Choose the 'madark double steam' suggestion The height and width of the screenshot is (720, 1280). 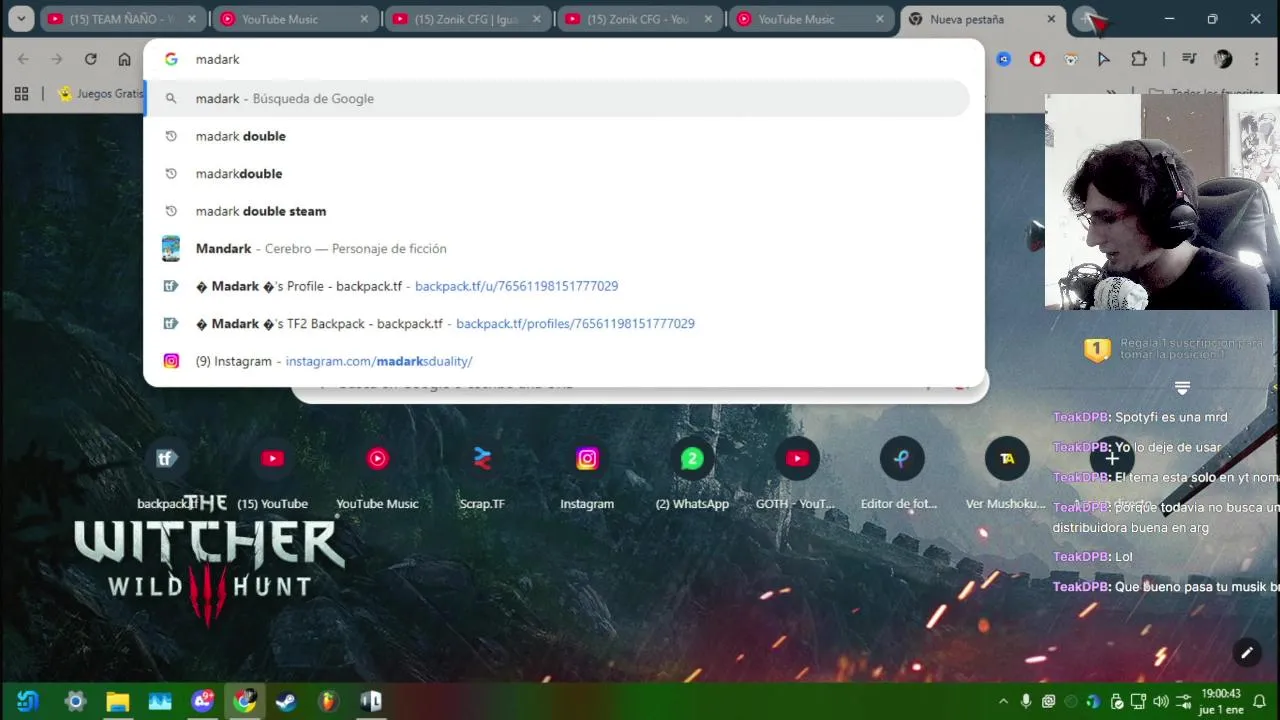557,211
